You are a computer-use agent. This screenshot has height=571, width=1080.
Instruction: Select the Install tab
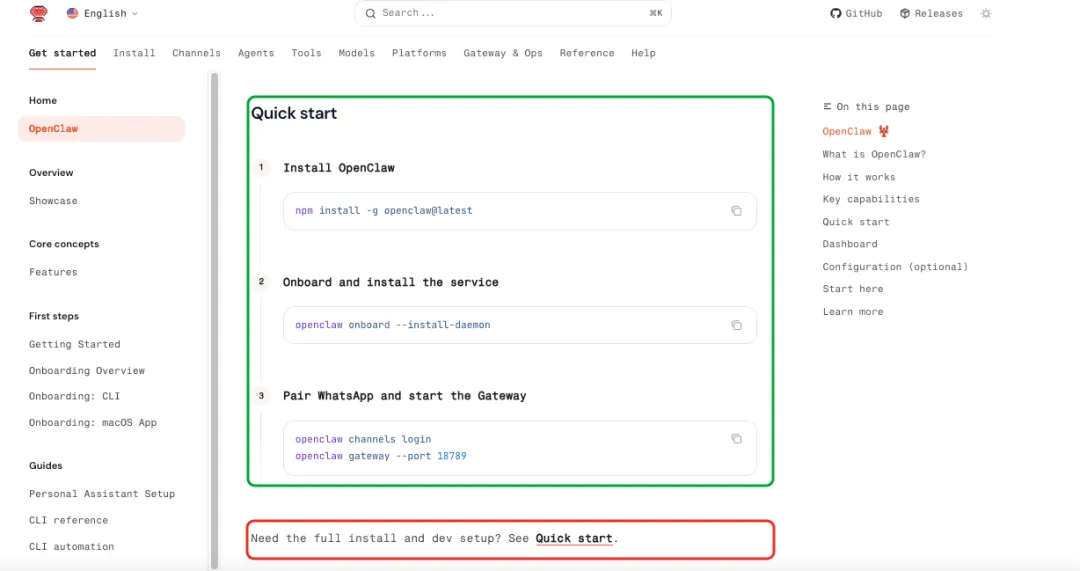point(134,53)
